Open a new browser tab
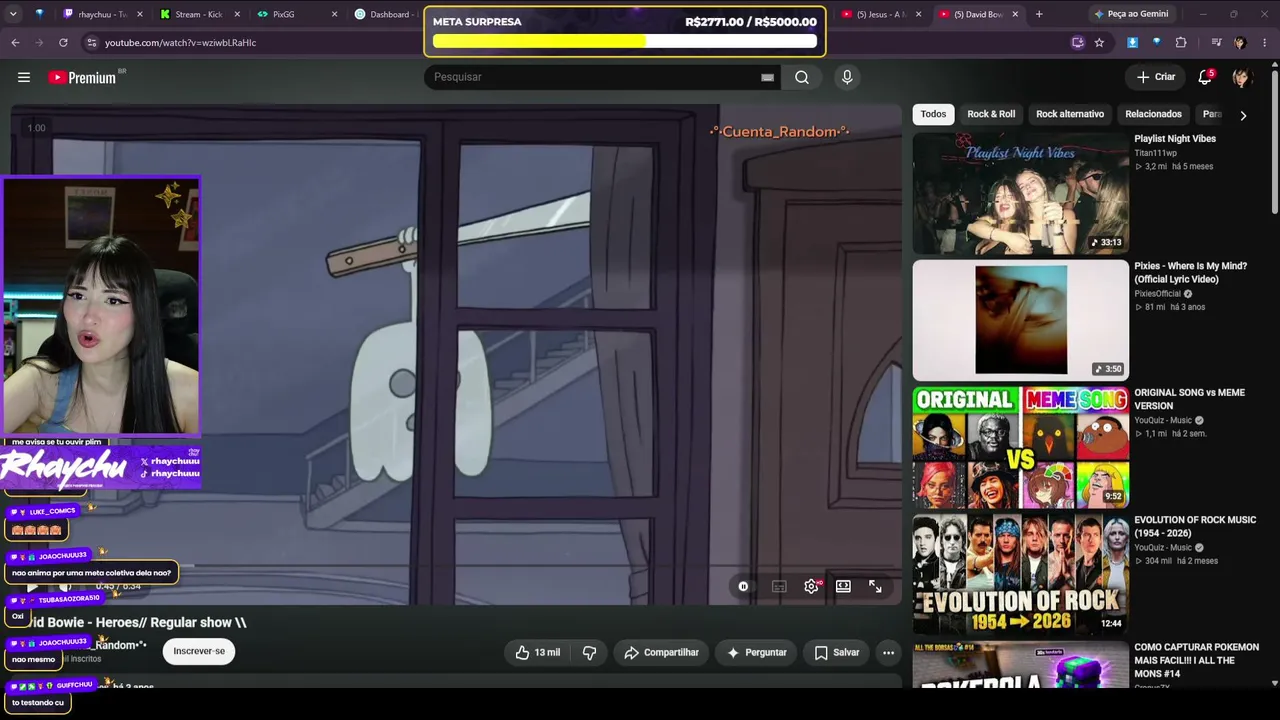The width and height of the screenshot is (1280, 720). [x=1039, y=14]
